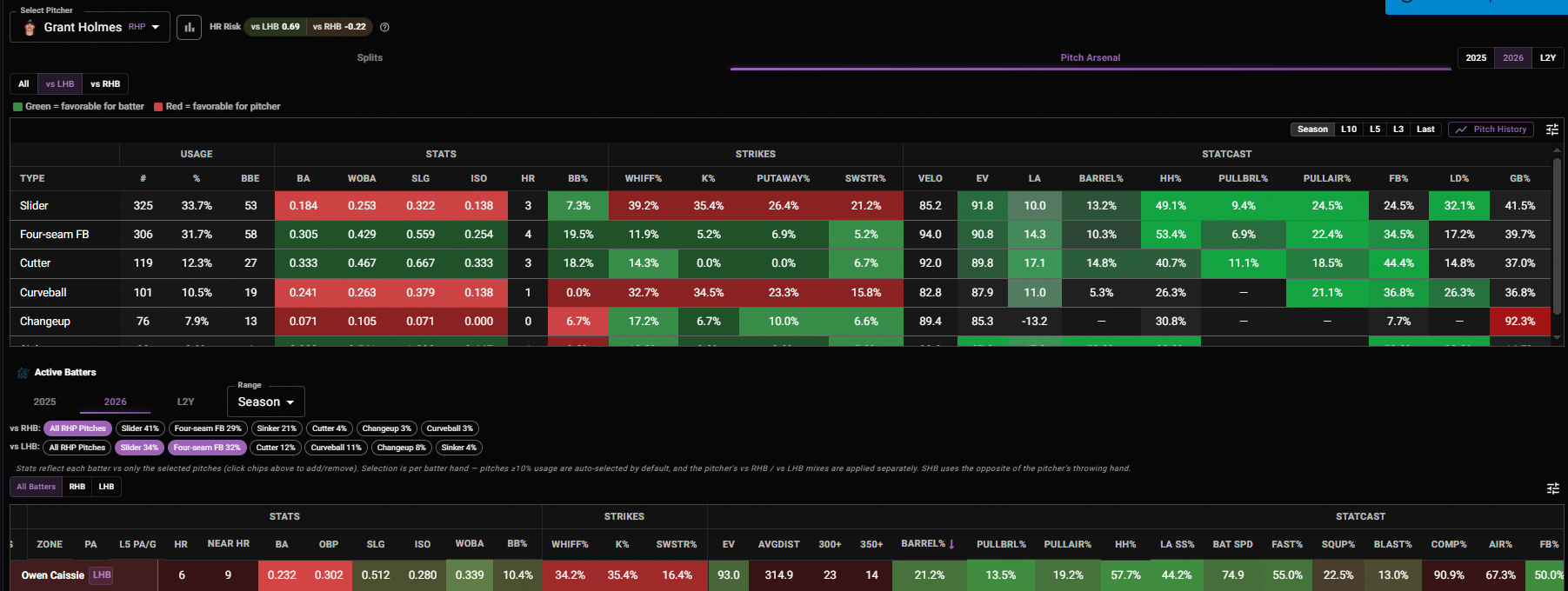The image size is (1568, 591).
Task: Expand the Select Pitcher dropdown
Action: point(90,27)
